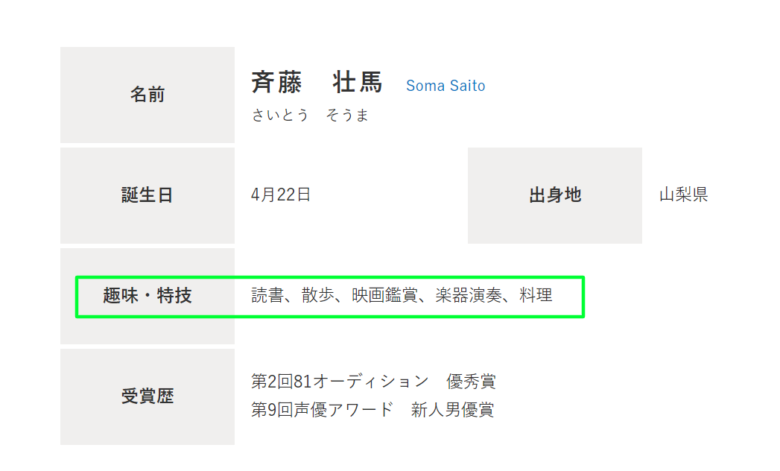Select the 斉藤 壮馬 name heading
The height and width of the screenshot is (471, 780).
point(316,82)
